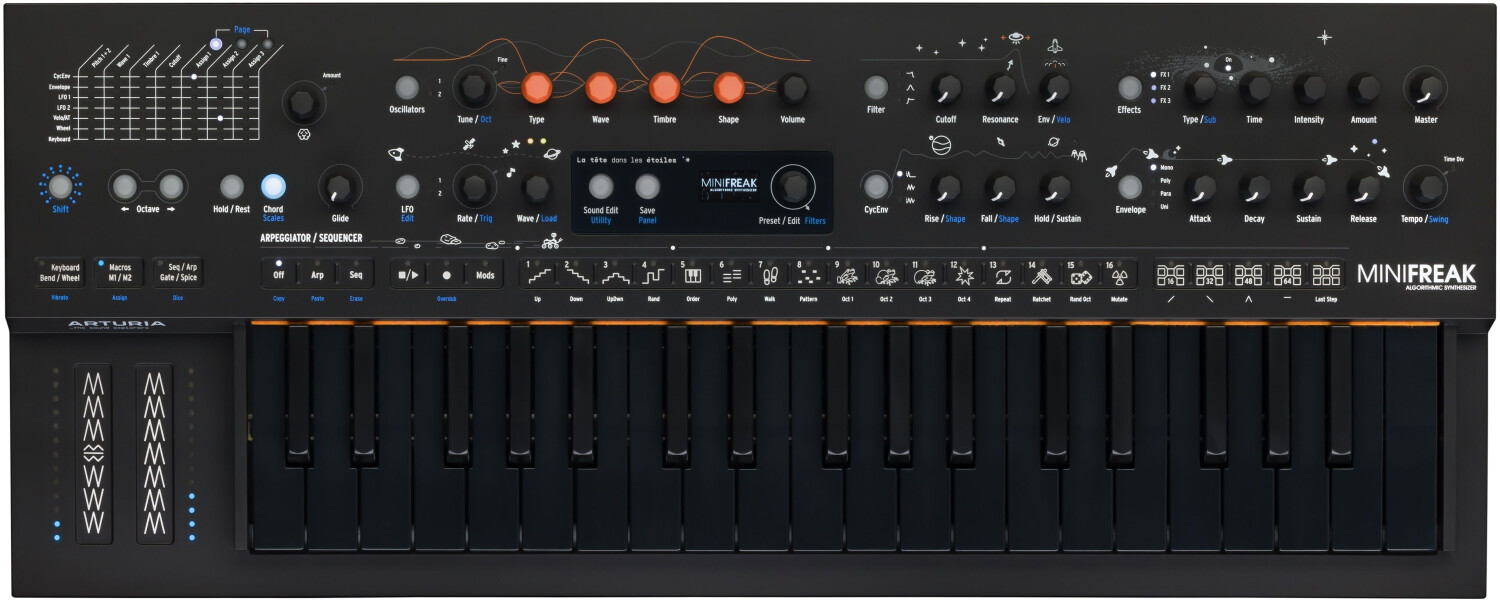
Task: Toggle the Hold / Rest button
Action: (232, 188)
